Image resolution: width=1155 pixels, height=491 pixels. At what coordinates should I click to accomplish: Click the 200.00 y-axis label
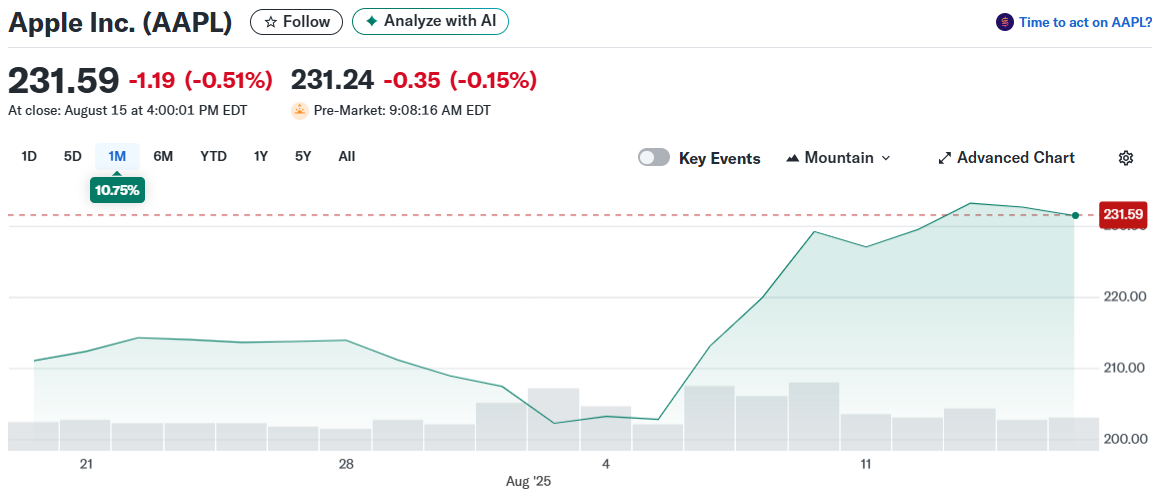[1128, 439]
